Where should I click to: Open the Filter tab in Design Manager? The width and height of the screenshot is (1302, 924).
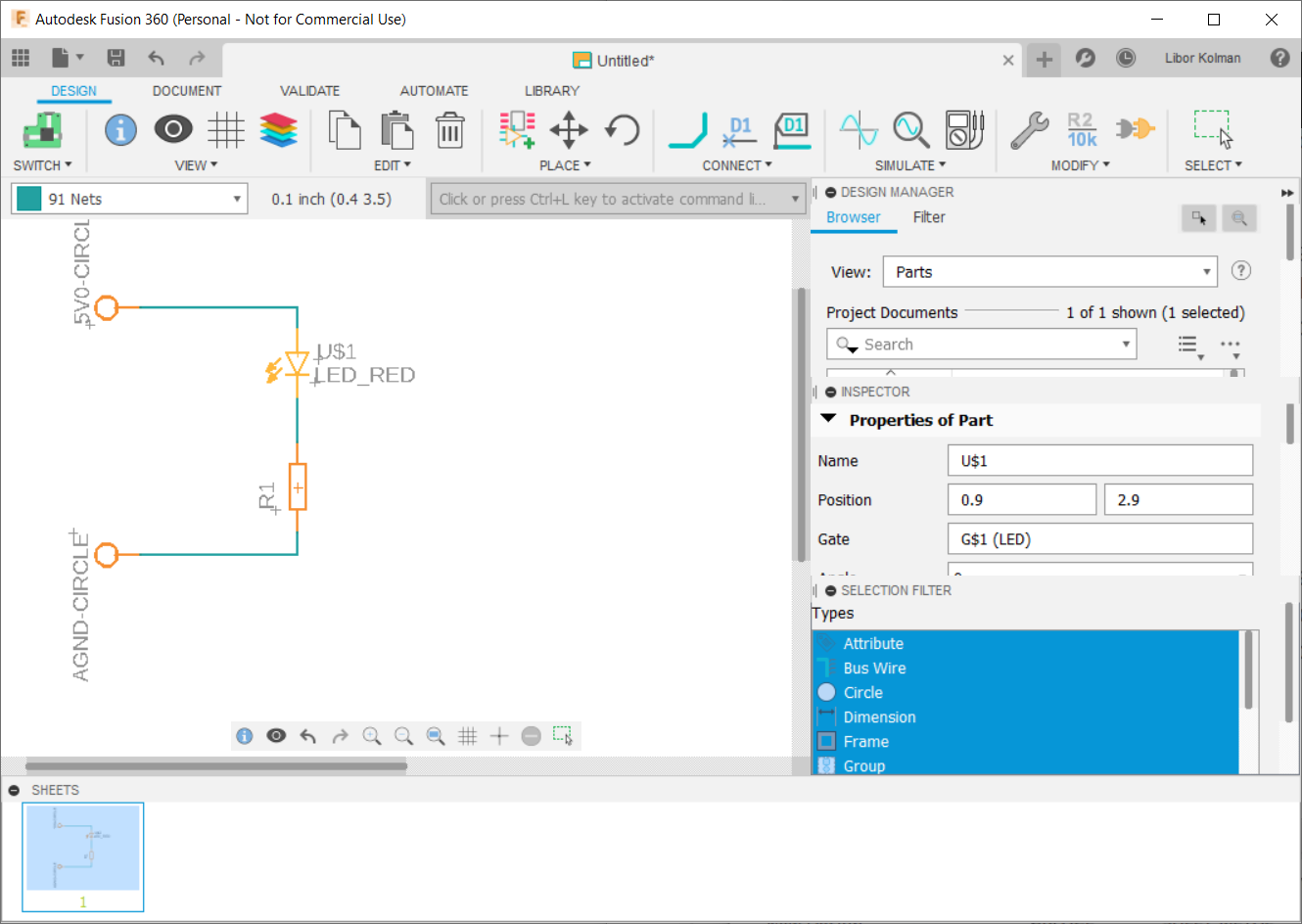[x=929, y=217]
